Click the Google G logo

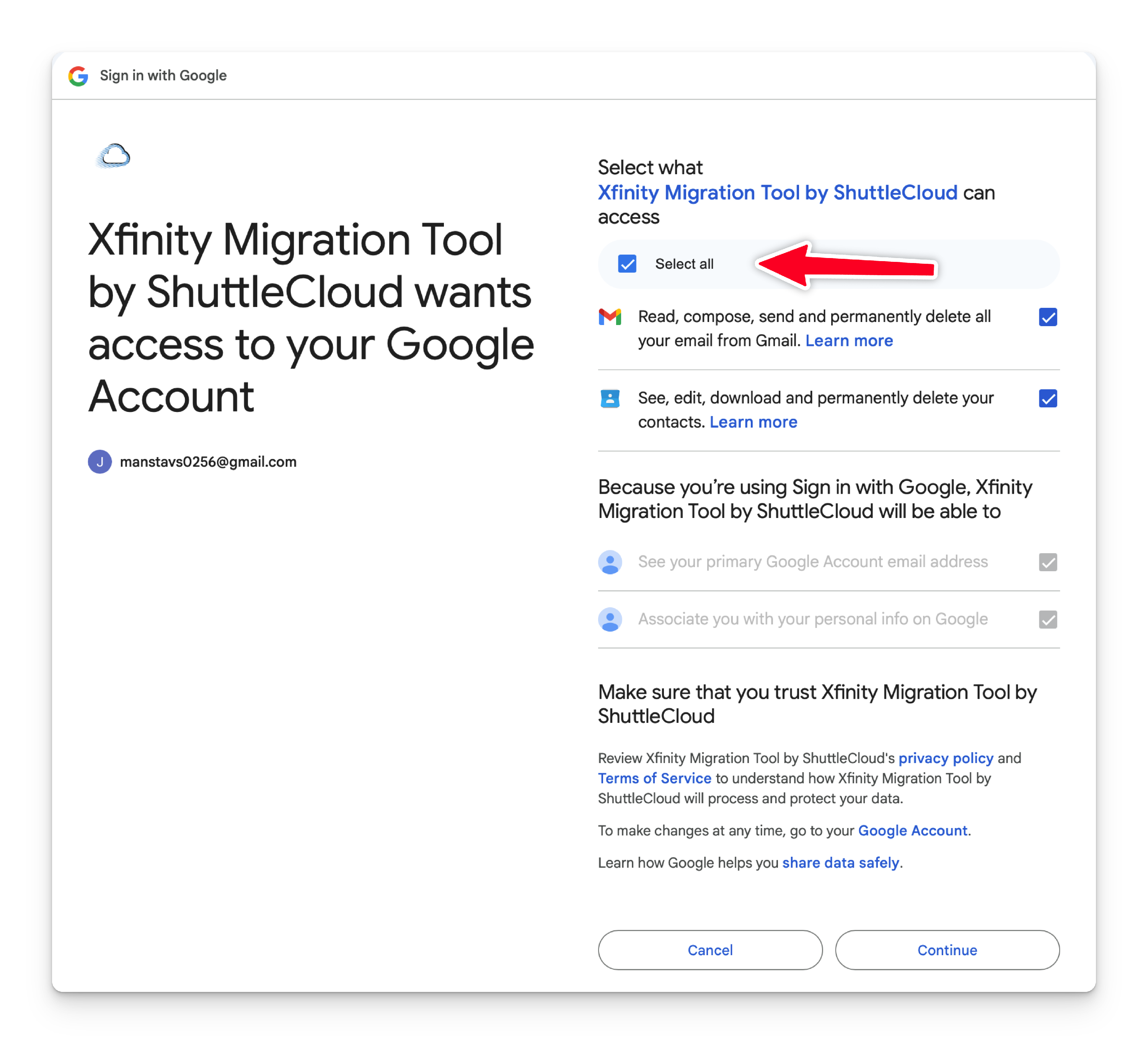click(78, 76)
